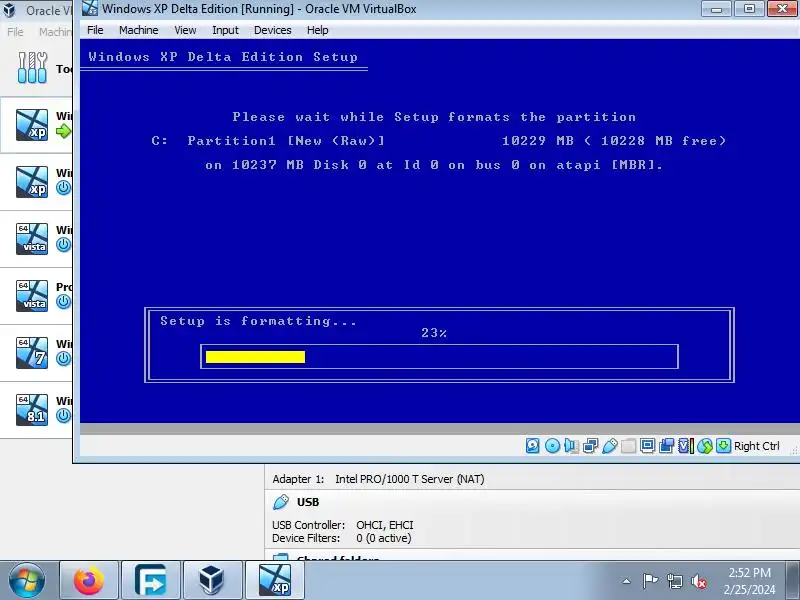Select the Tools icon in VirtualBox Manager
800x600 pixels.
(x=32, y=67)
